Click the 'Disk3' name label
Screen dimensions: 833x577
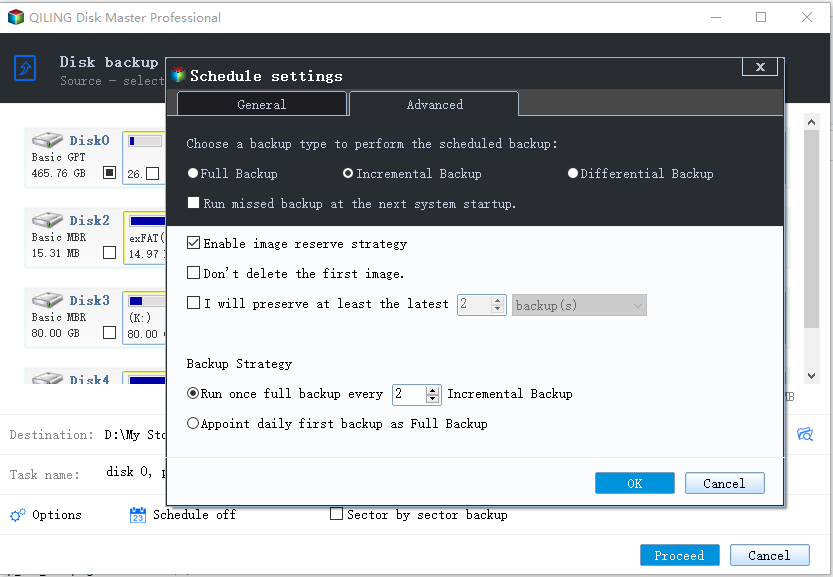[89, 300]
